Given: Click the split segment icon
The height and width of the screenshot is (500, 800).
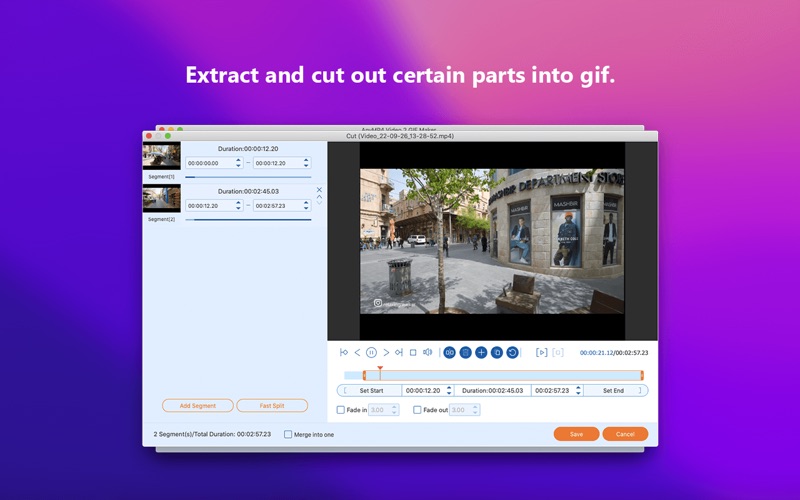Looking at the screenshot, I should pos(450,352).
